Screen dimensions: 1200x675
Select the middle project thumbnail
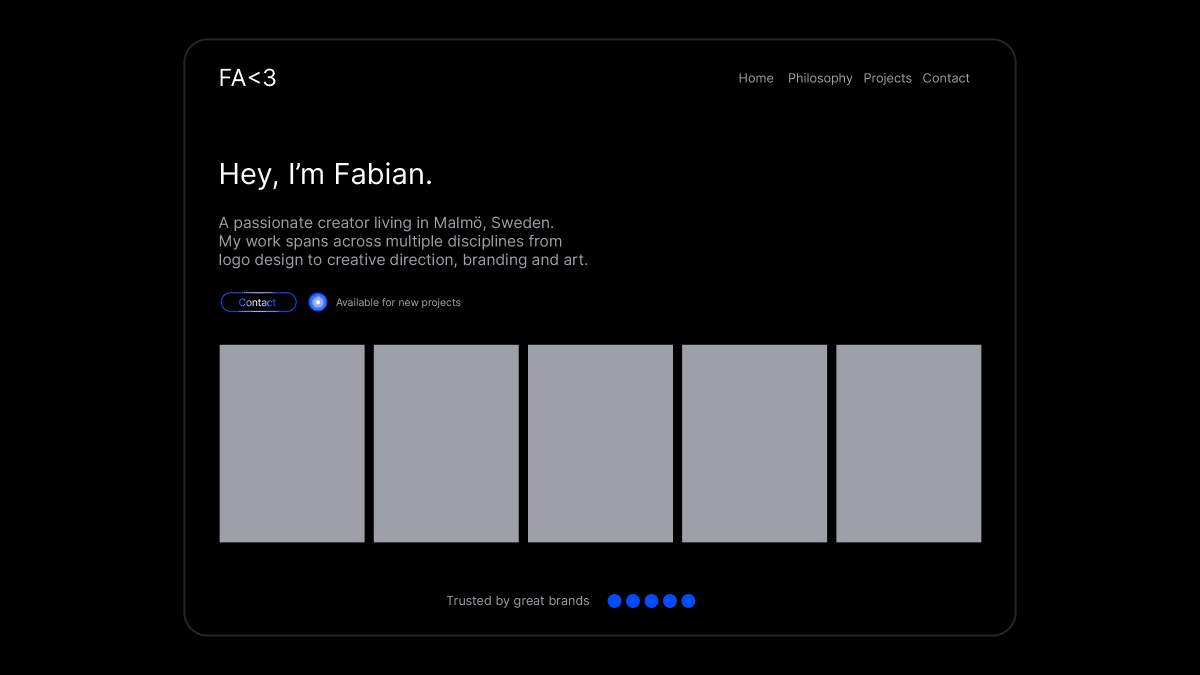tap(600, 443)
